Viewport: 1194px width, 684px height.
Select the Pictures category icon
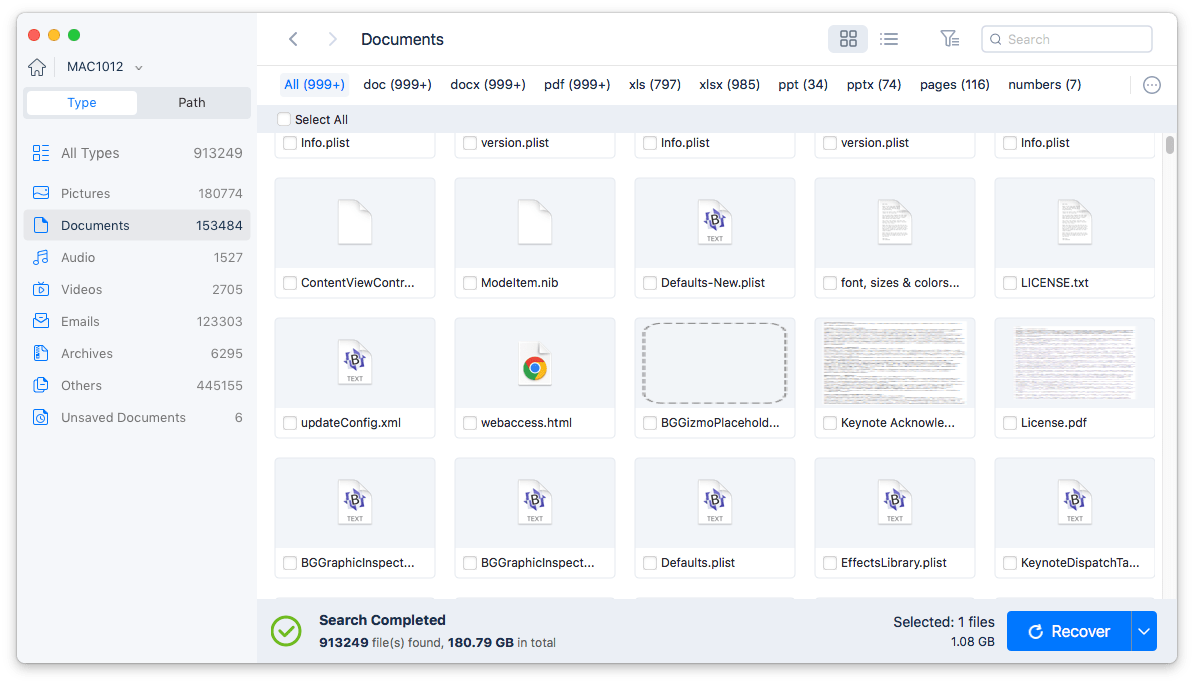41,193
